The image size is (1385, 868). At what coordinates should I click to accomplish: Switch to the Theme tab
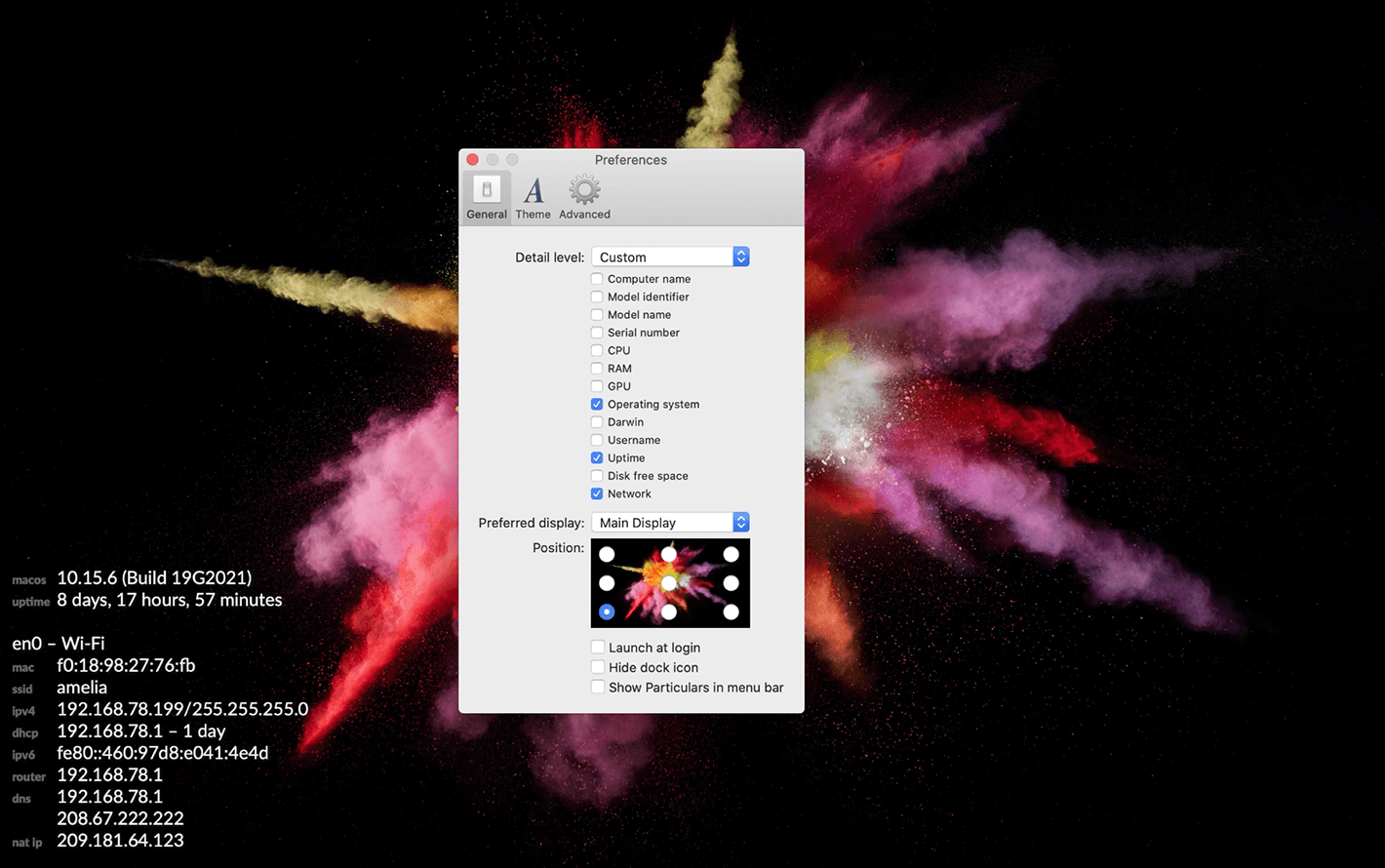[534, 197]
